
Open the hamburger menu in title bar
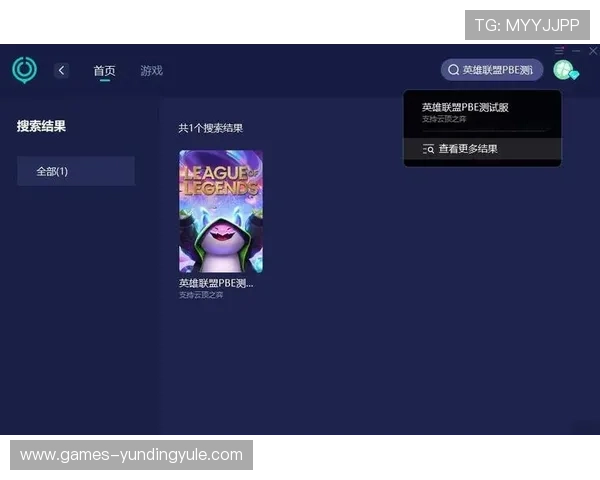click(559, 51)
